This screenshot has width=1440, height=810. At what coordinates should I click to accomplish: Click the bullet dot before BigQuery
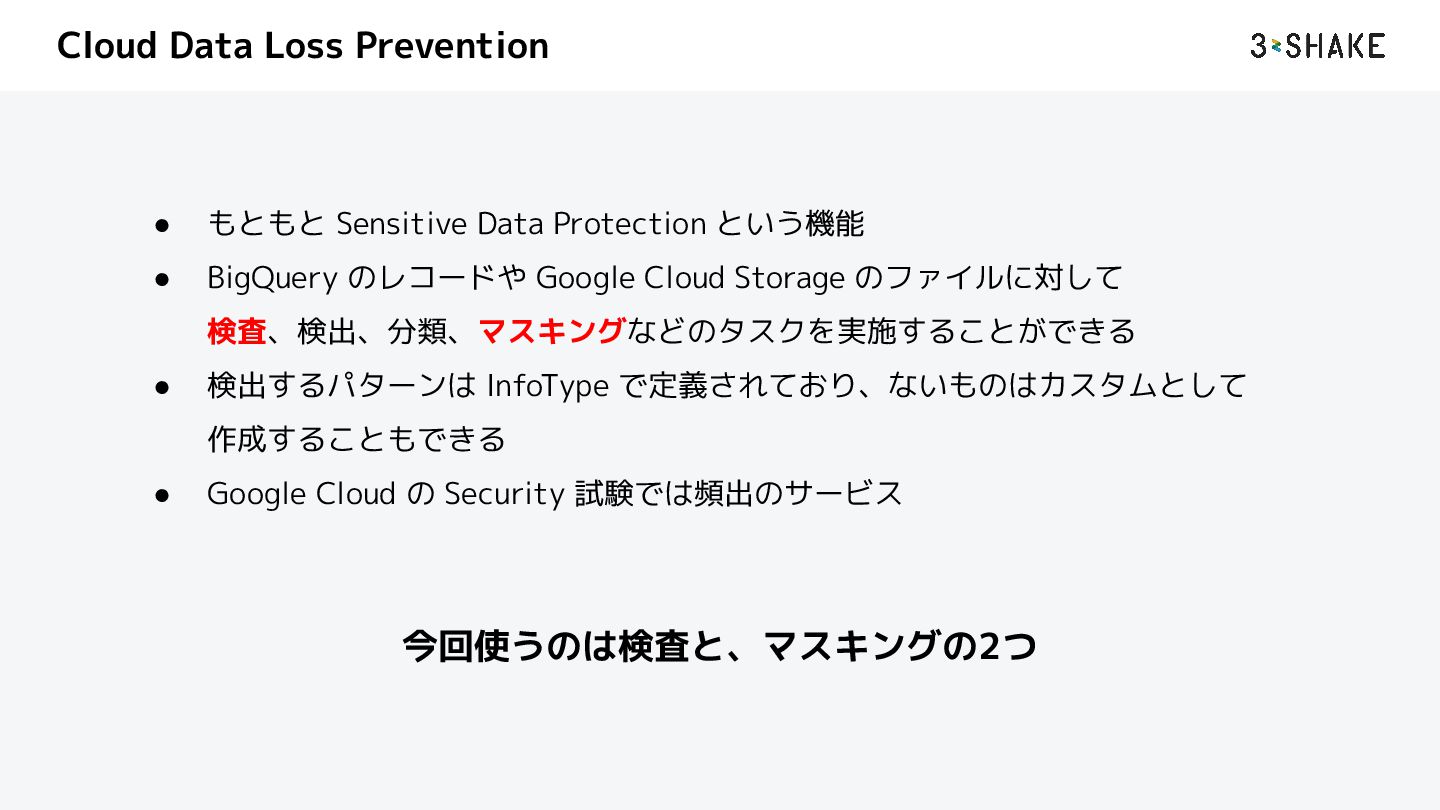160,279
